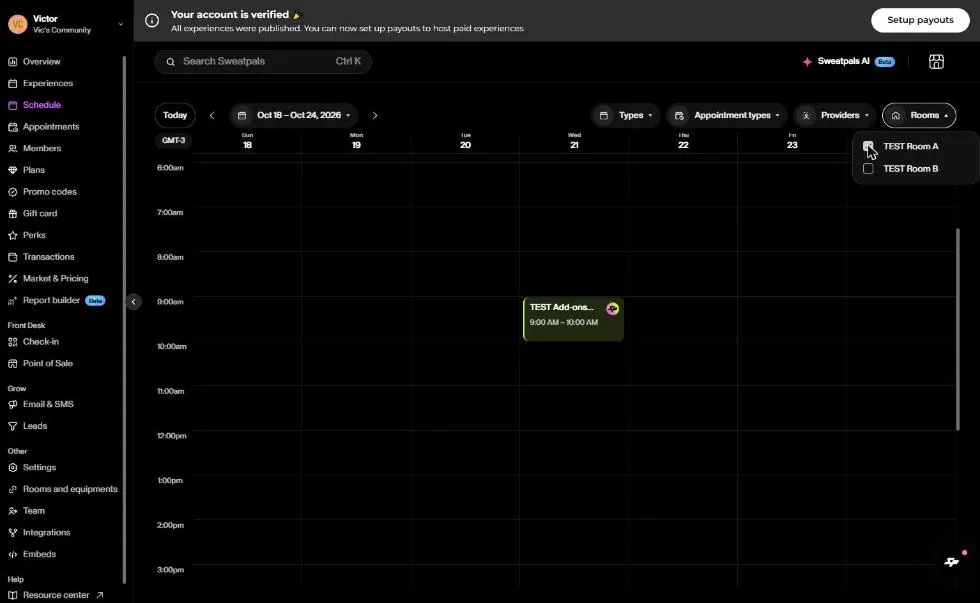The height and width of the screenshot is (603, 980).
Task: Open the Sweatpals AI assistant
Action: (849, 61)
